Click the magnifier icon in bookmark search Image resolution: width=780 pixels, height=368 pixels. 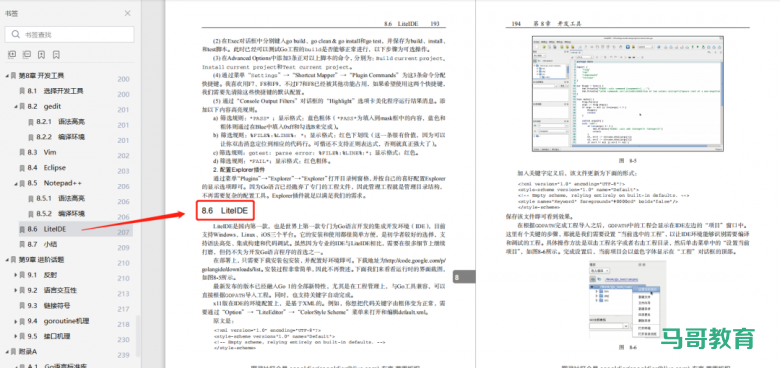coord(15,34)
